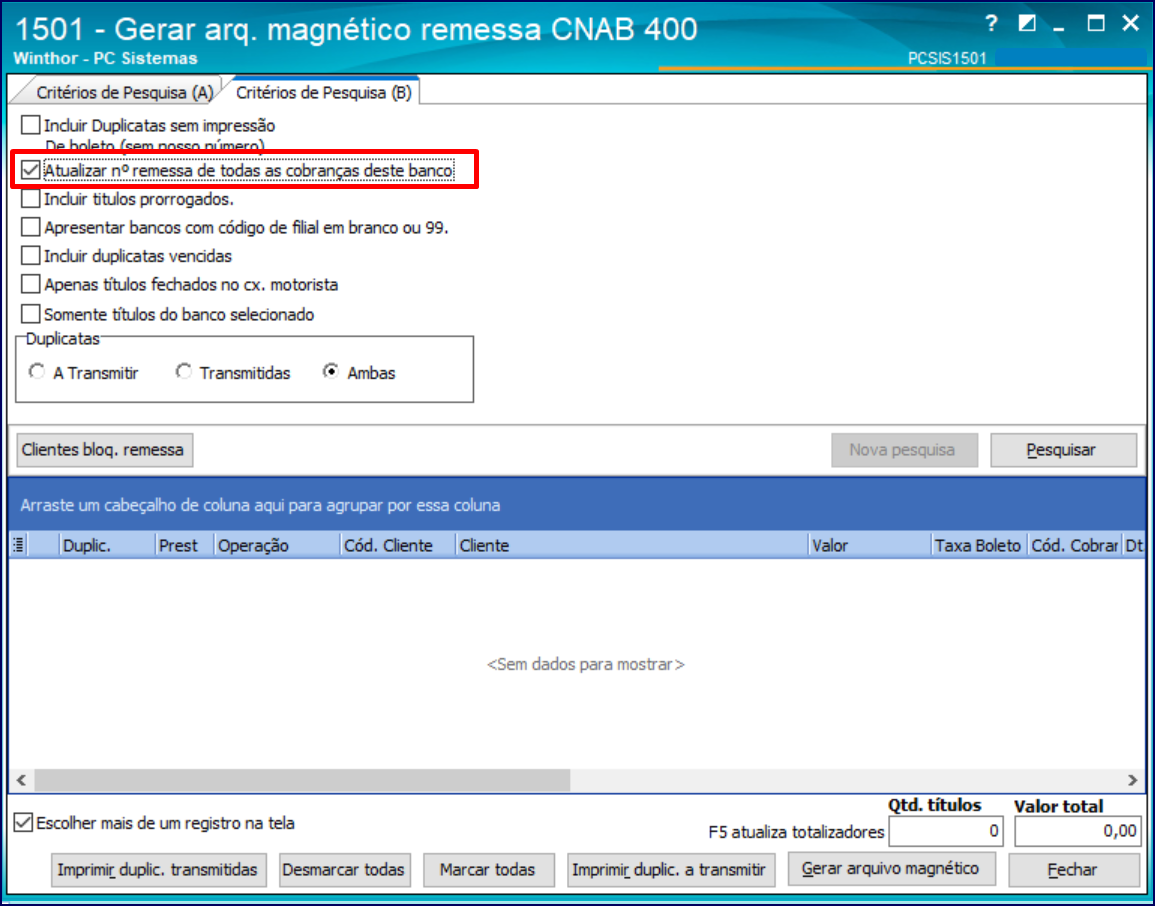This screenshot has height=906, width=1155.
Task: Sort by Valor column header
Action: click(869, 545)
